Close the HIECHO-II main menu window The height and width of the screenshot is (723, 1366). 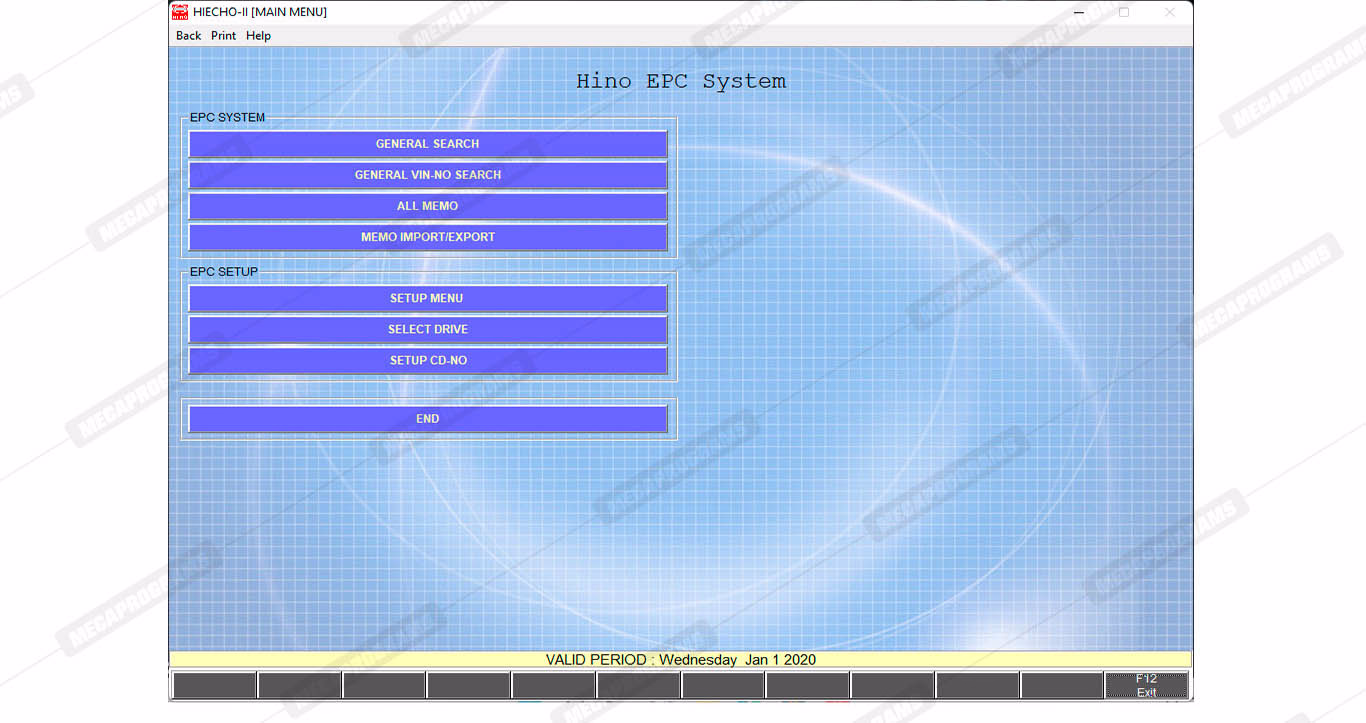coord(1169,12)
